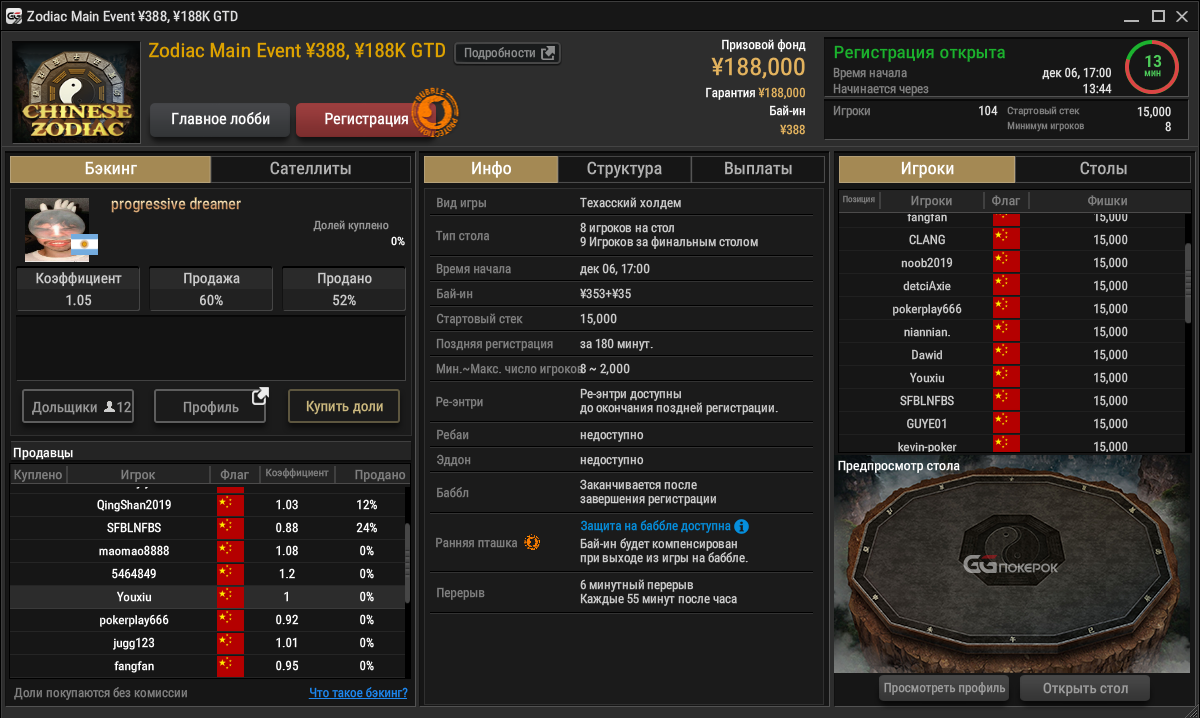Screen dimensions: 1200x718
Task: Switch to the Сателлиты tab
Action: coord(311,169)
